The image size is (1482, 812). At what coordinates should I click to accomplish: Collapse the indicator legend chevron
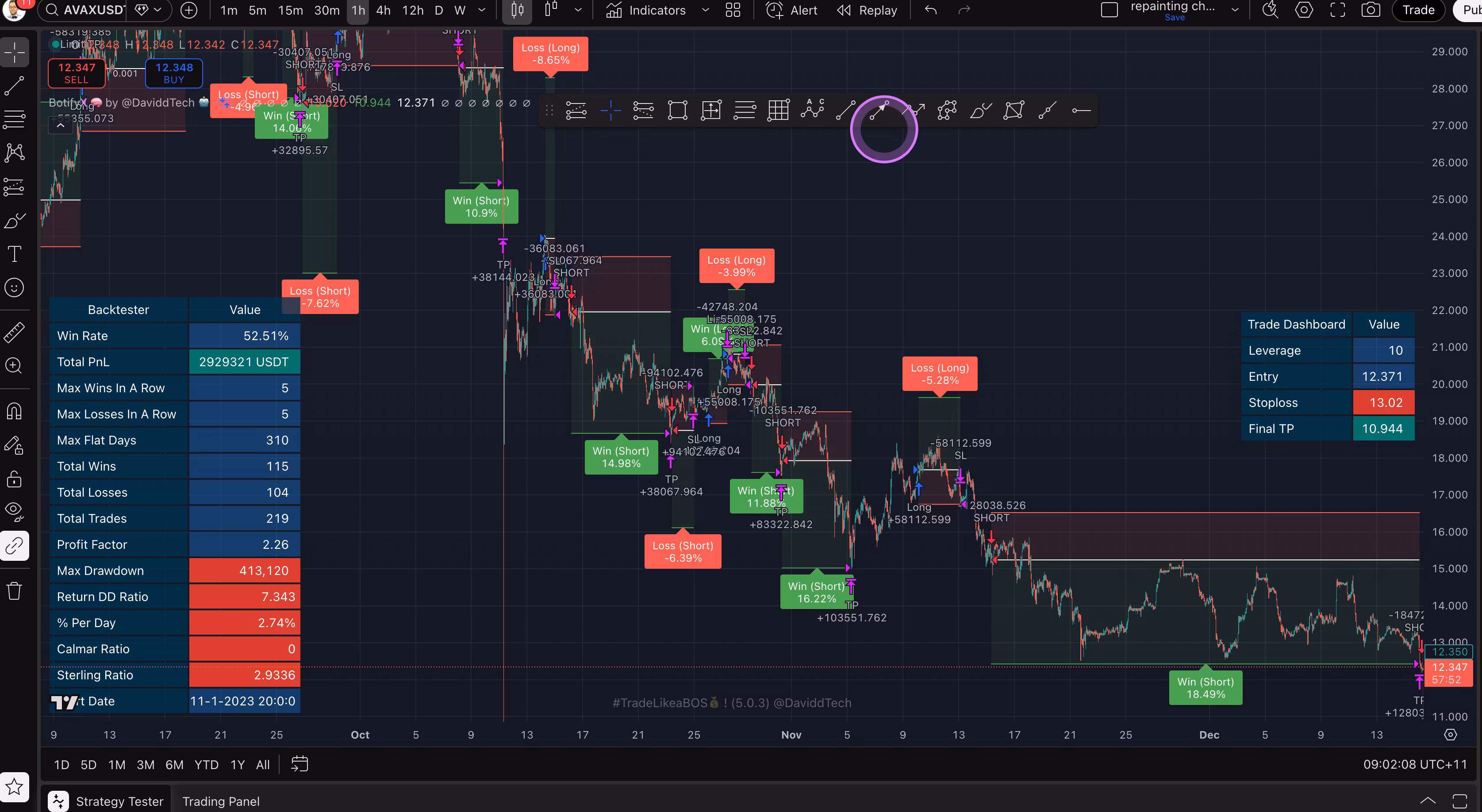point(61,126)
